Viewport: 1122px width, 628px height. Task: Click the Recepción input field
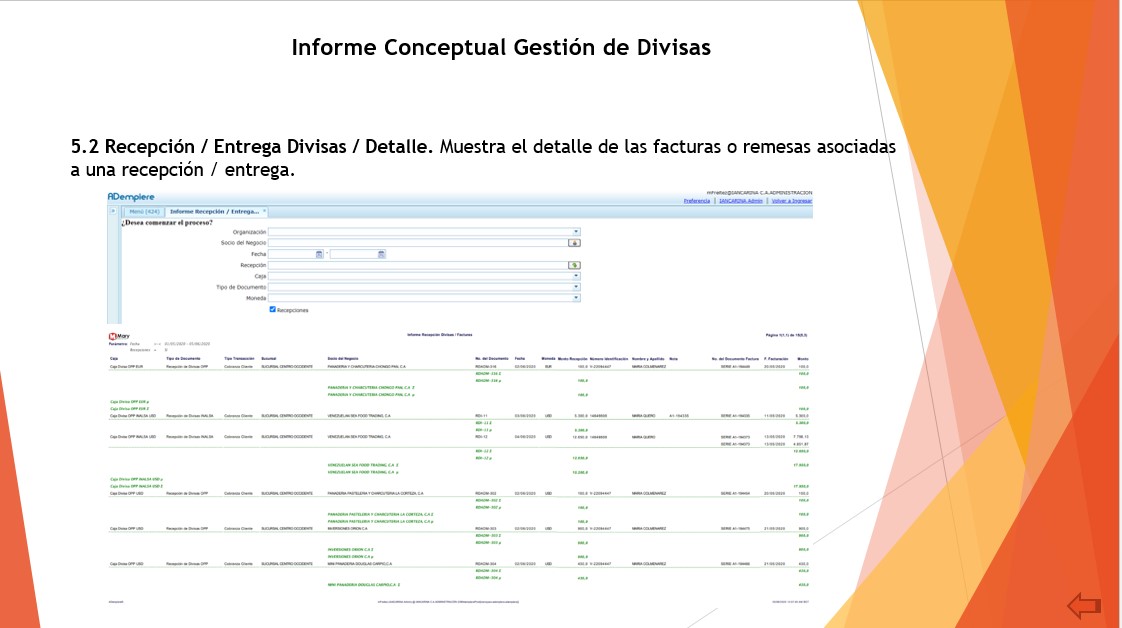[418, 265]
